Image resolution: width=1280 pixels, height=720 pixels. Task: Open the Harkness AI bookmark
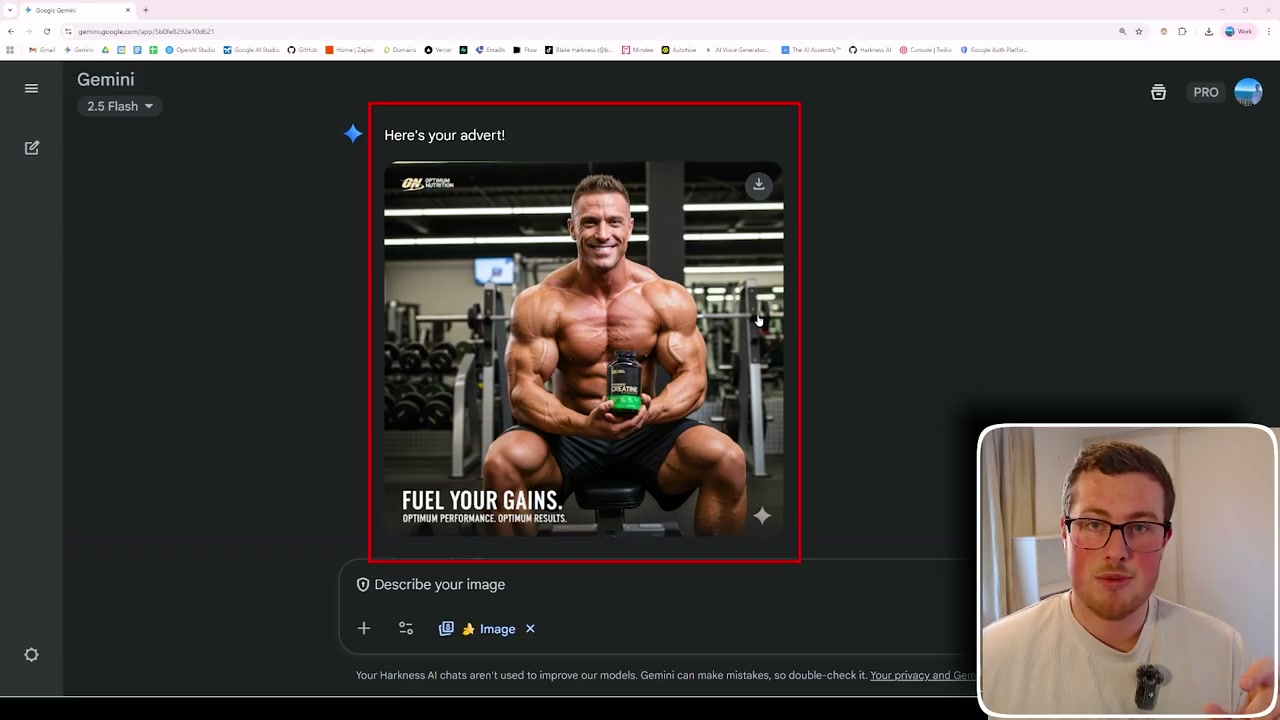870,49
